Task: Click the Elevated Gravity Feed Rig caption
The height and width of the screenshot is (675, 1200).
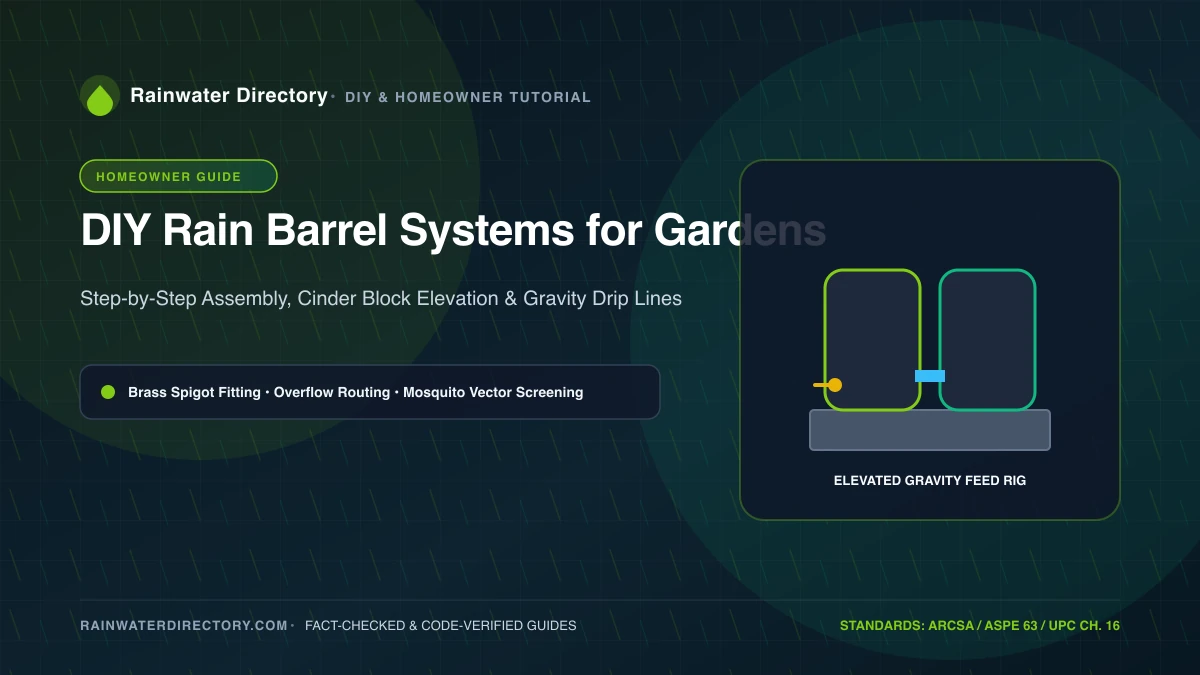Action: click(930, 481)
